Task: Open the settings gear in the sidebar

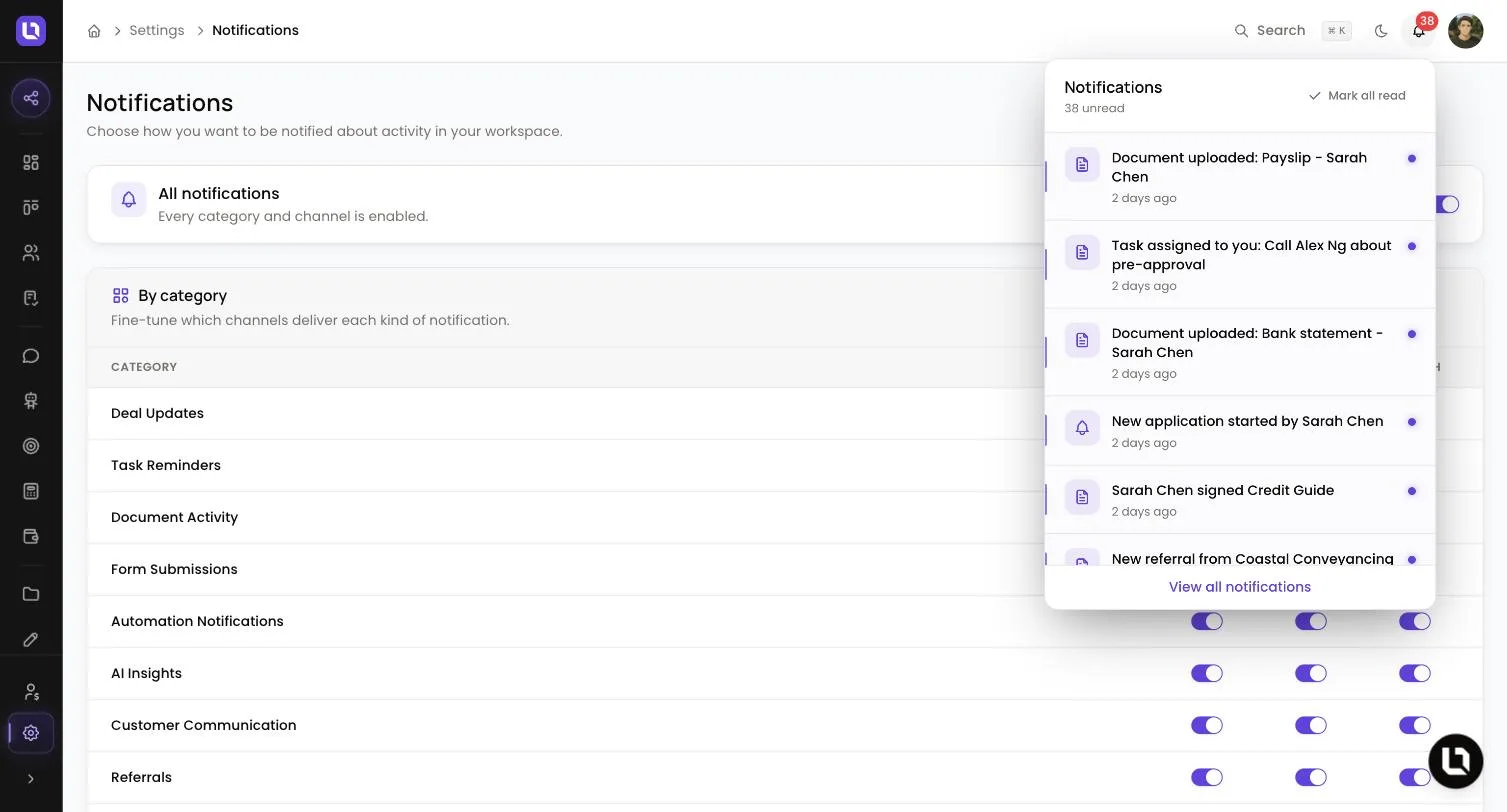Action: [31, 733]
